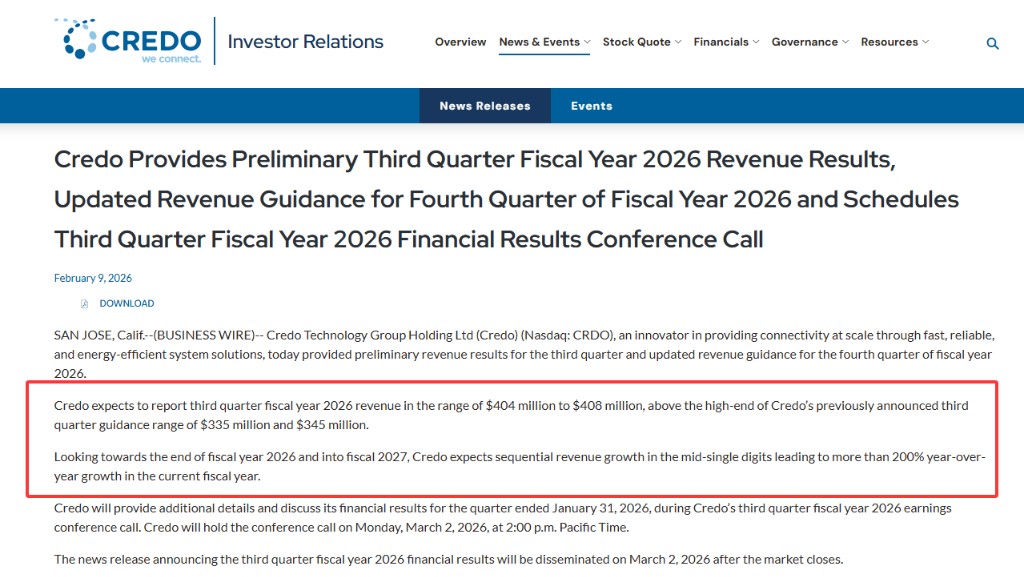Click the $404 million to $408 million paragraph
This screenshot has width=1024, height=577.
(x=511, y=415)
